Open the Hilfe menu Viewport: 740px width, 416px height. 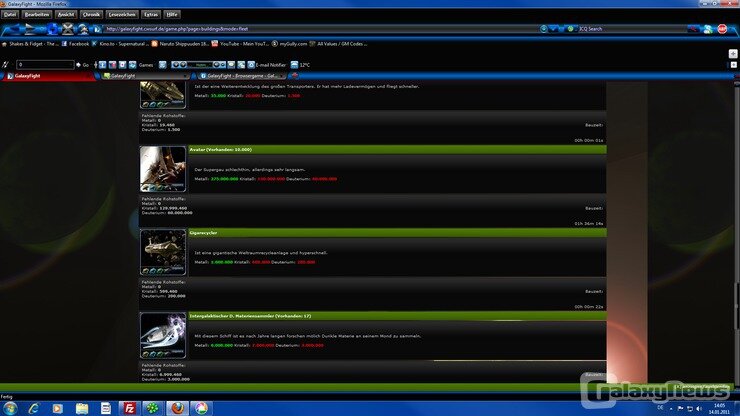(172, 15)
